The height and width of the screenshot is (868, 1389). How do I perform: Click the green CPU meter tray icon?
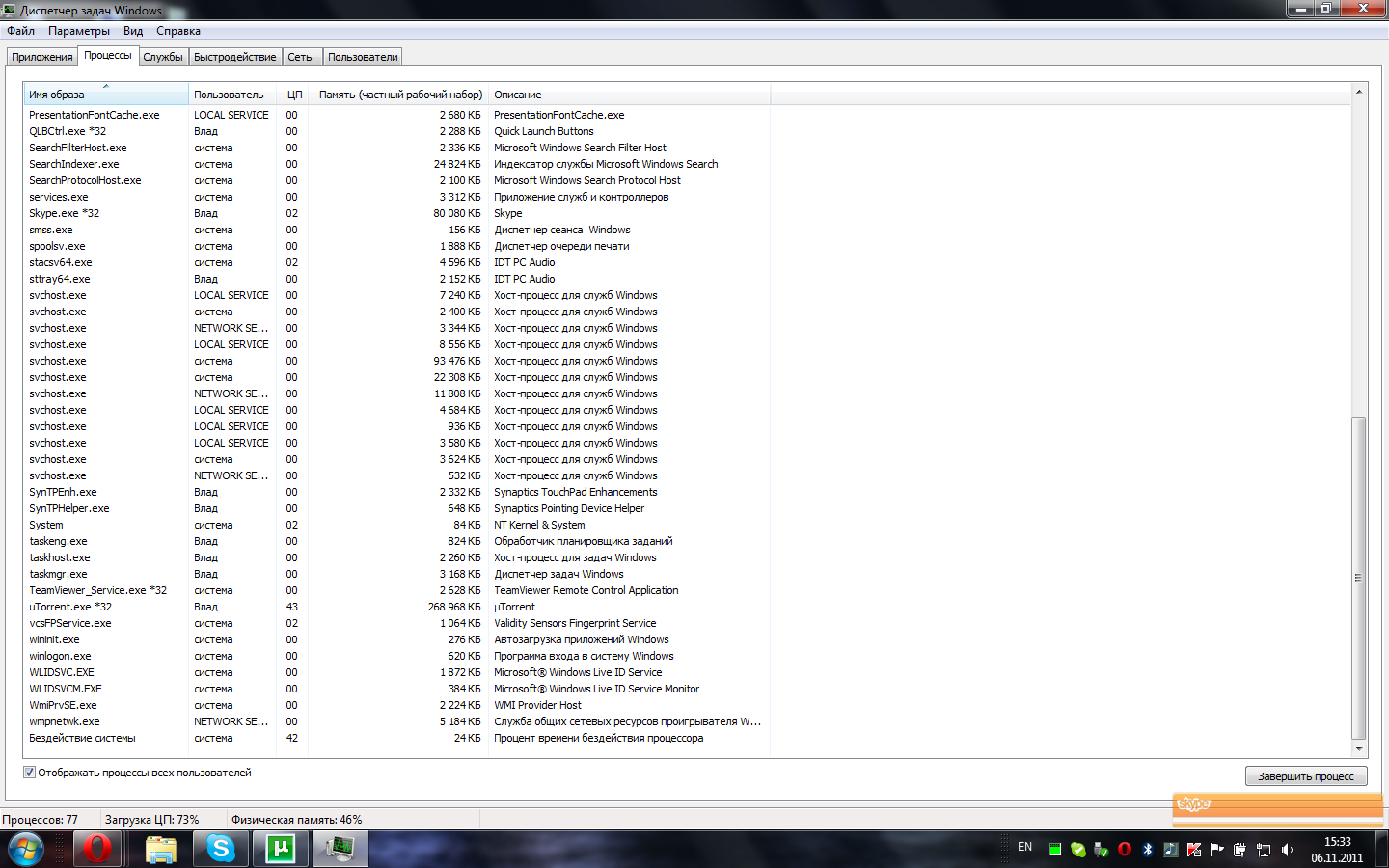coord(1055,850)
